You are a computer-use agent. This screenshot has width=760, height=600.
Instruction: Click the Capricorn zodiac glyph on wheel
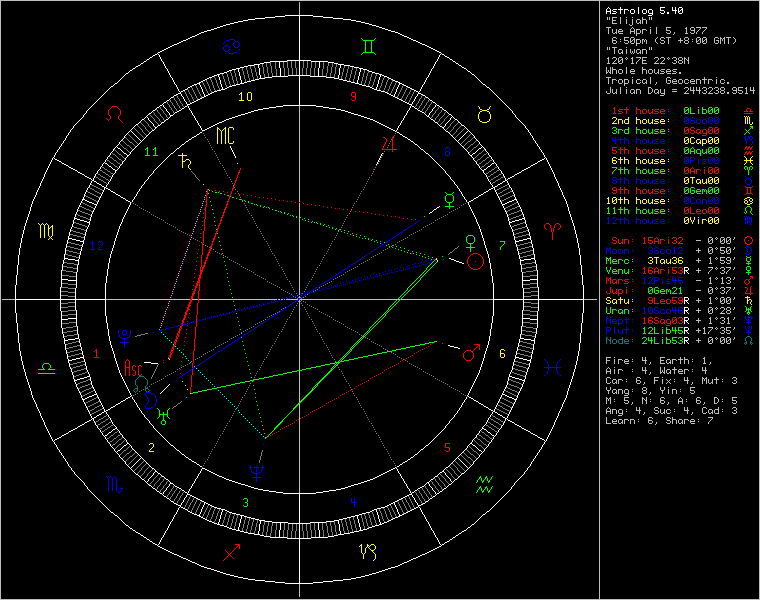368,552
